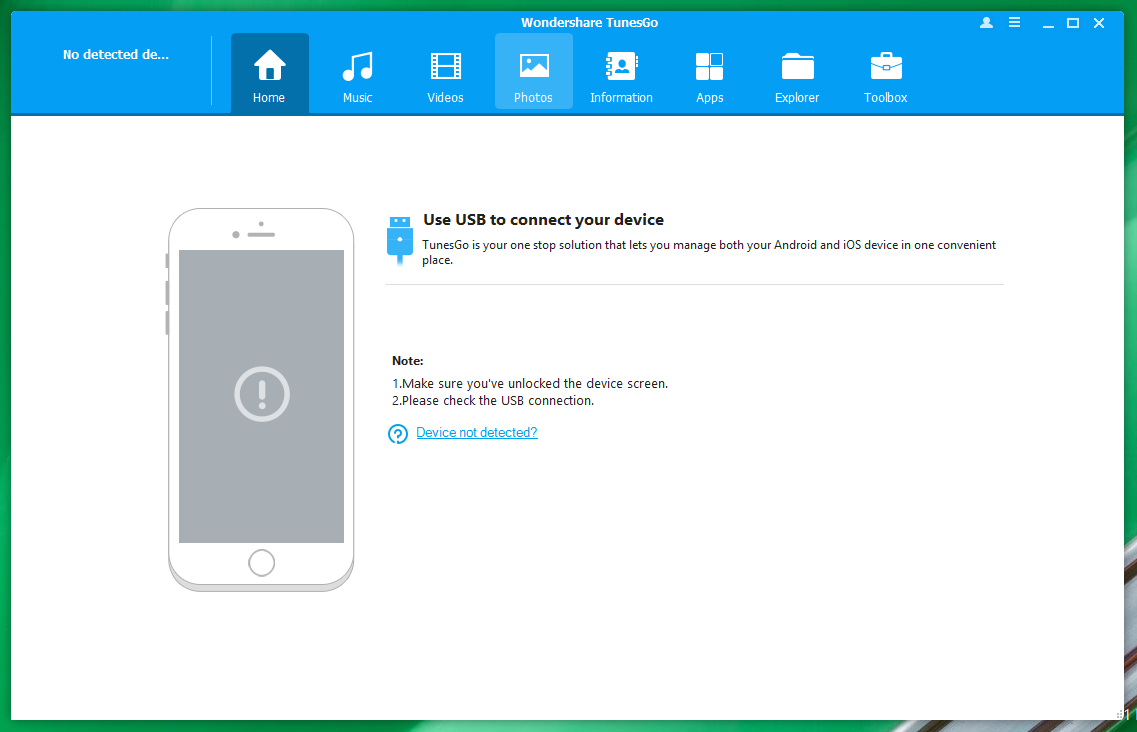Click the blue question mark help icon
Viewport: 1137px width, 732px height.
coord(397,434)
